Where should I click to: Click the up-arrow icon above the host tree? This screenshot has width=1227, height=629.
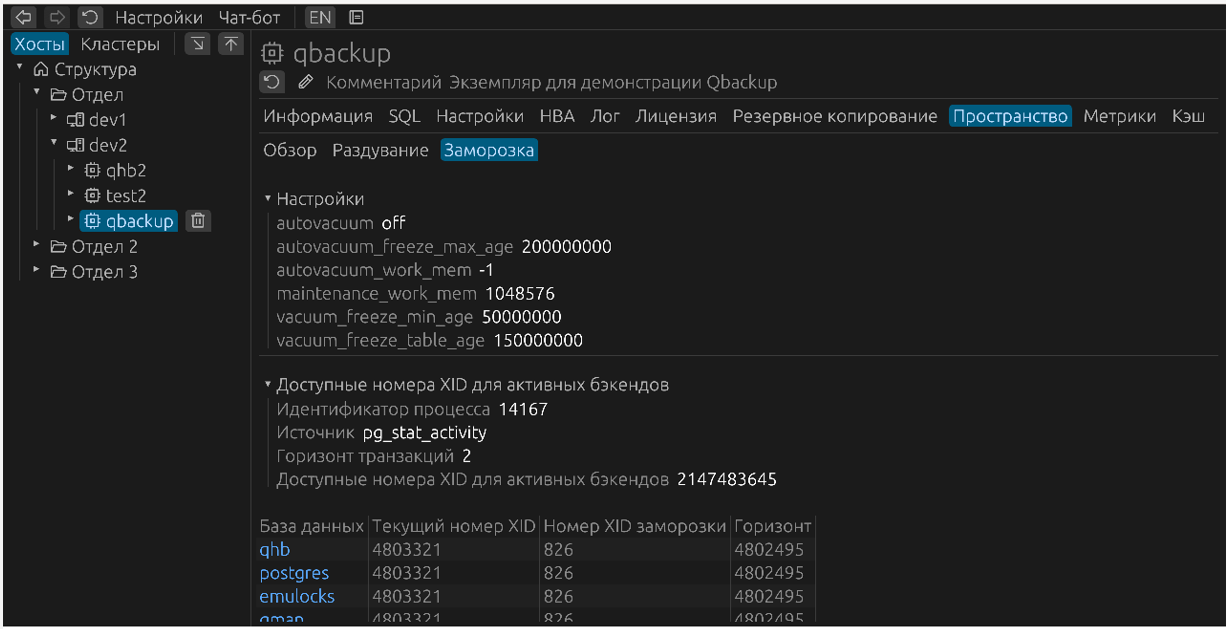point(230,44)
